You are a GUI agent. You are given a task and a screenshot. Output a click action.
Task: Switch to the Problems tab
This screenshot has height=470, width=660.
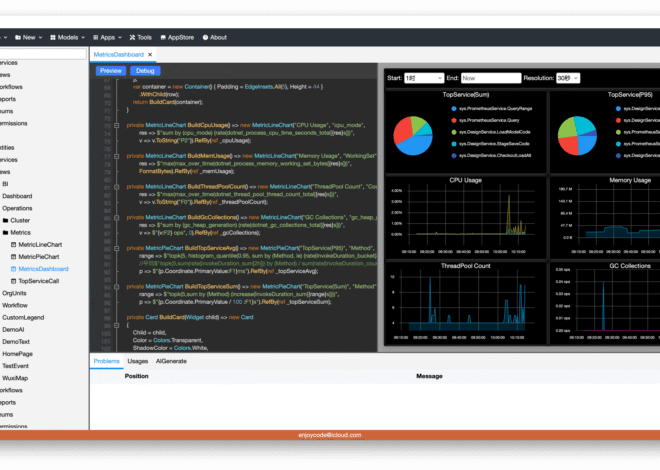point(106,361)
